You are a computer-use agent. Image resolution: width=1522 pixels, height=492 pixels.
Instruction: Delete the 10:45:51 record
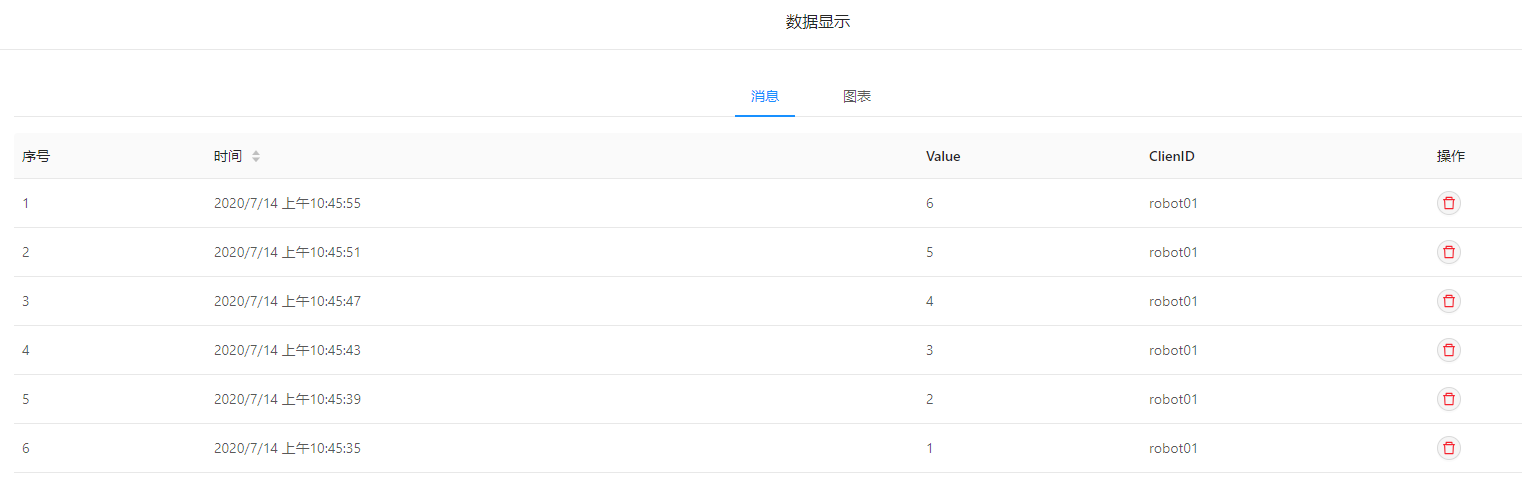tap(1448, 252)
